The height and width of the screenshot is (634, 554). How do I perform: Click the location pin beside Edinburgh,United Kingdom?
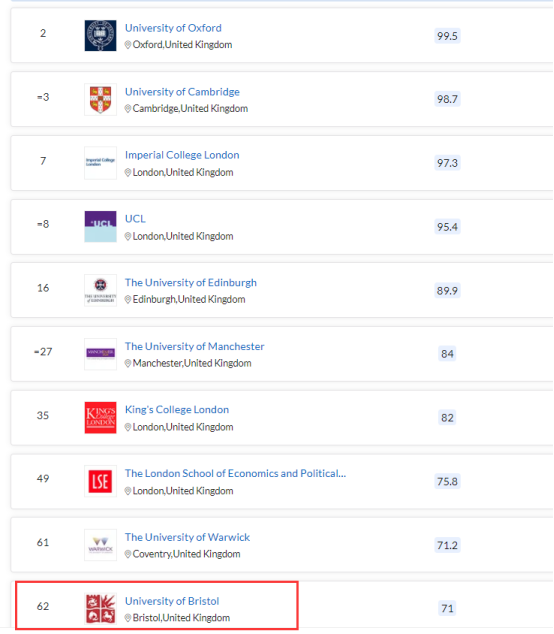[128, 300]
